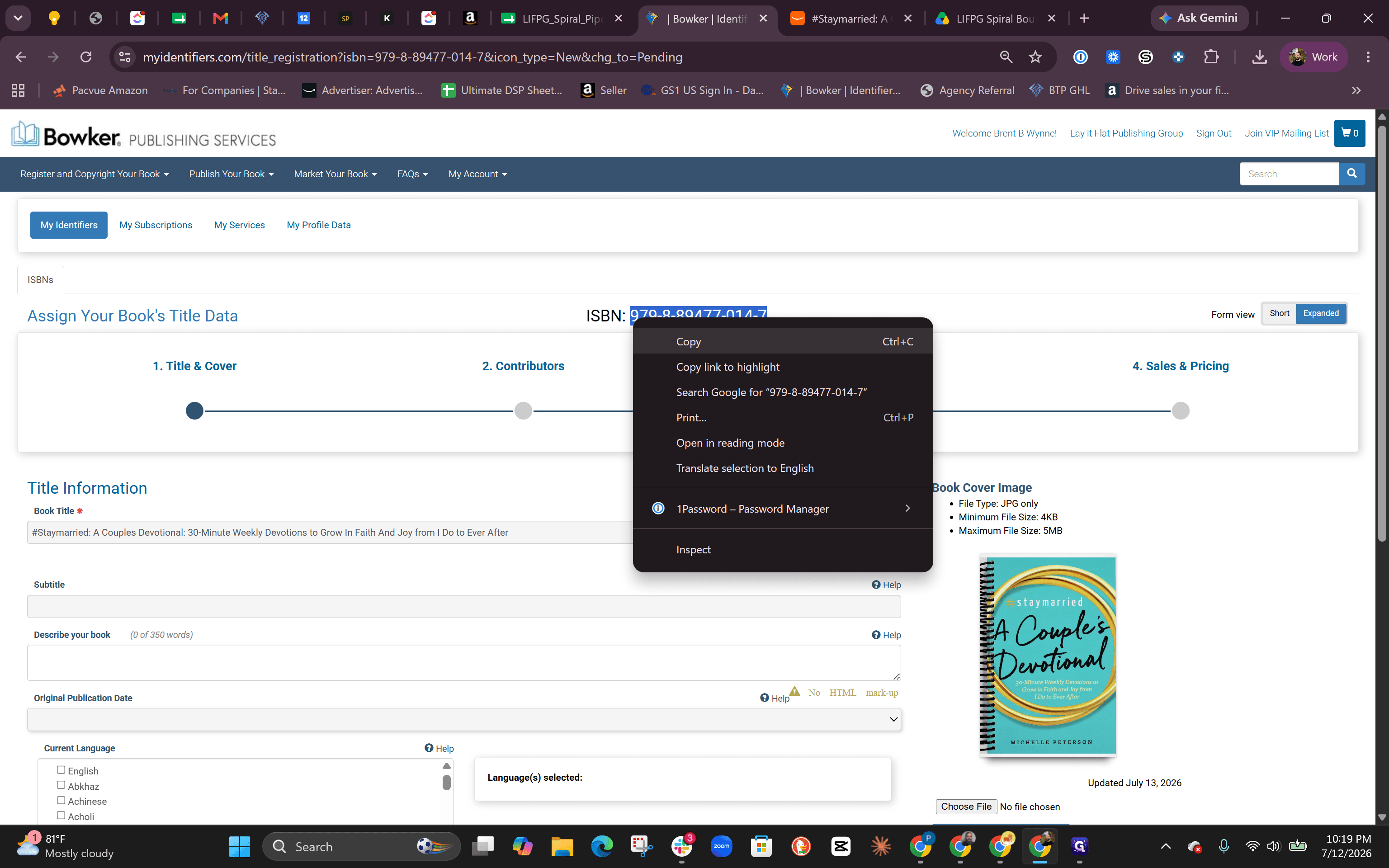Viewport: 1389px width, 868px height.
Task: Select Open in reading mode
Action: [783, 443]
